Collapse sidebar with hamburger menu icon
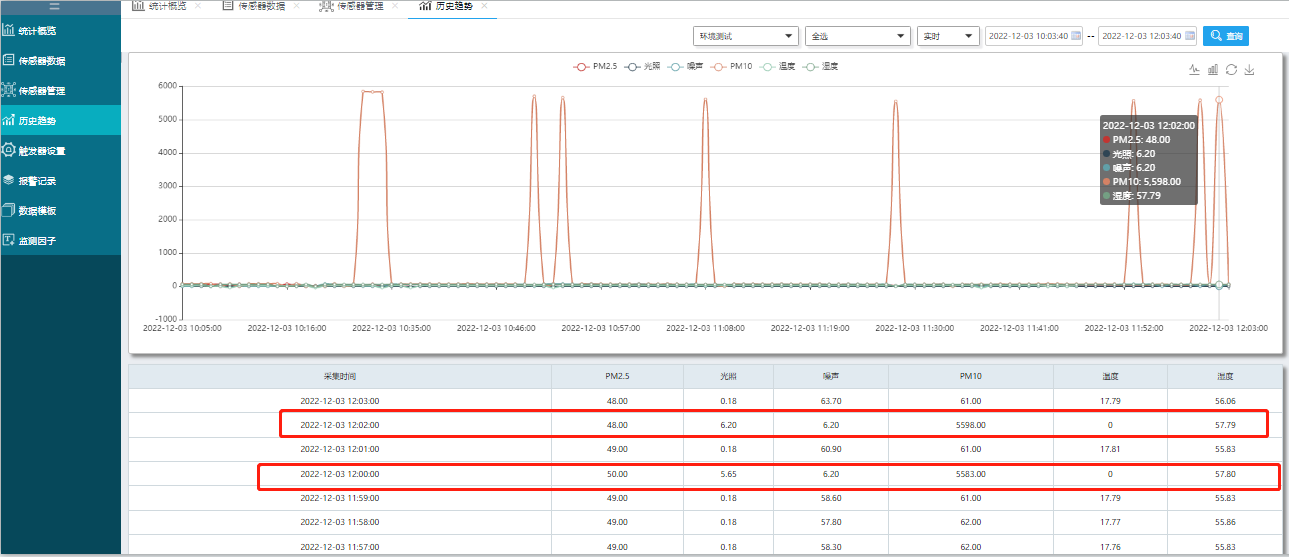 pos(55,6)
